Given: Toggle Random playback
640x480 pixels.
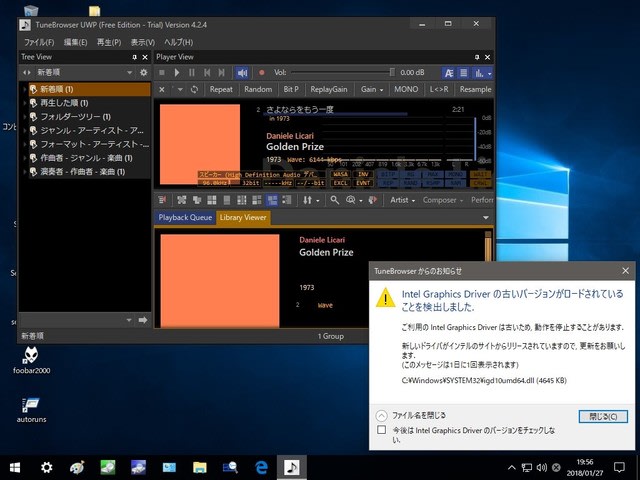Looking at the screenshot, I should point(258,89).
